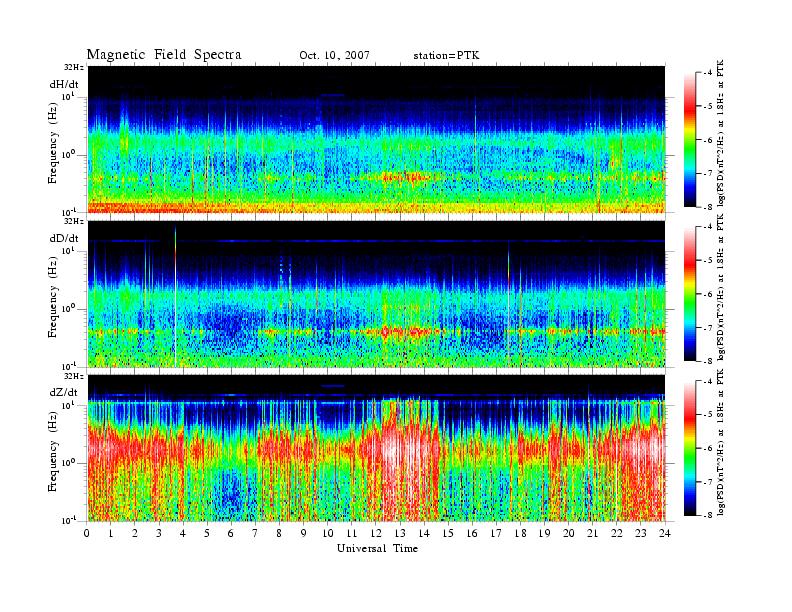Click the "-6" value on the dD/dt color scale
This screenshot has width=792, height=612.
click(706, 294)
